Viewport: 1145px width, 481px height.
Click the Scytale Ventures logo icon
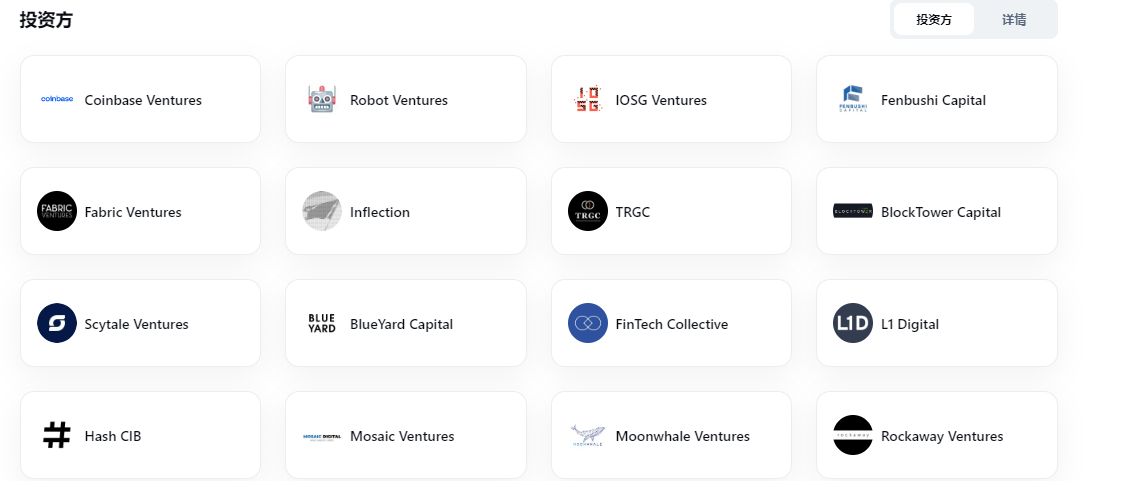click(57, 323)
